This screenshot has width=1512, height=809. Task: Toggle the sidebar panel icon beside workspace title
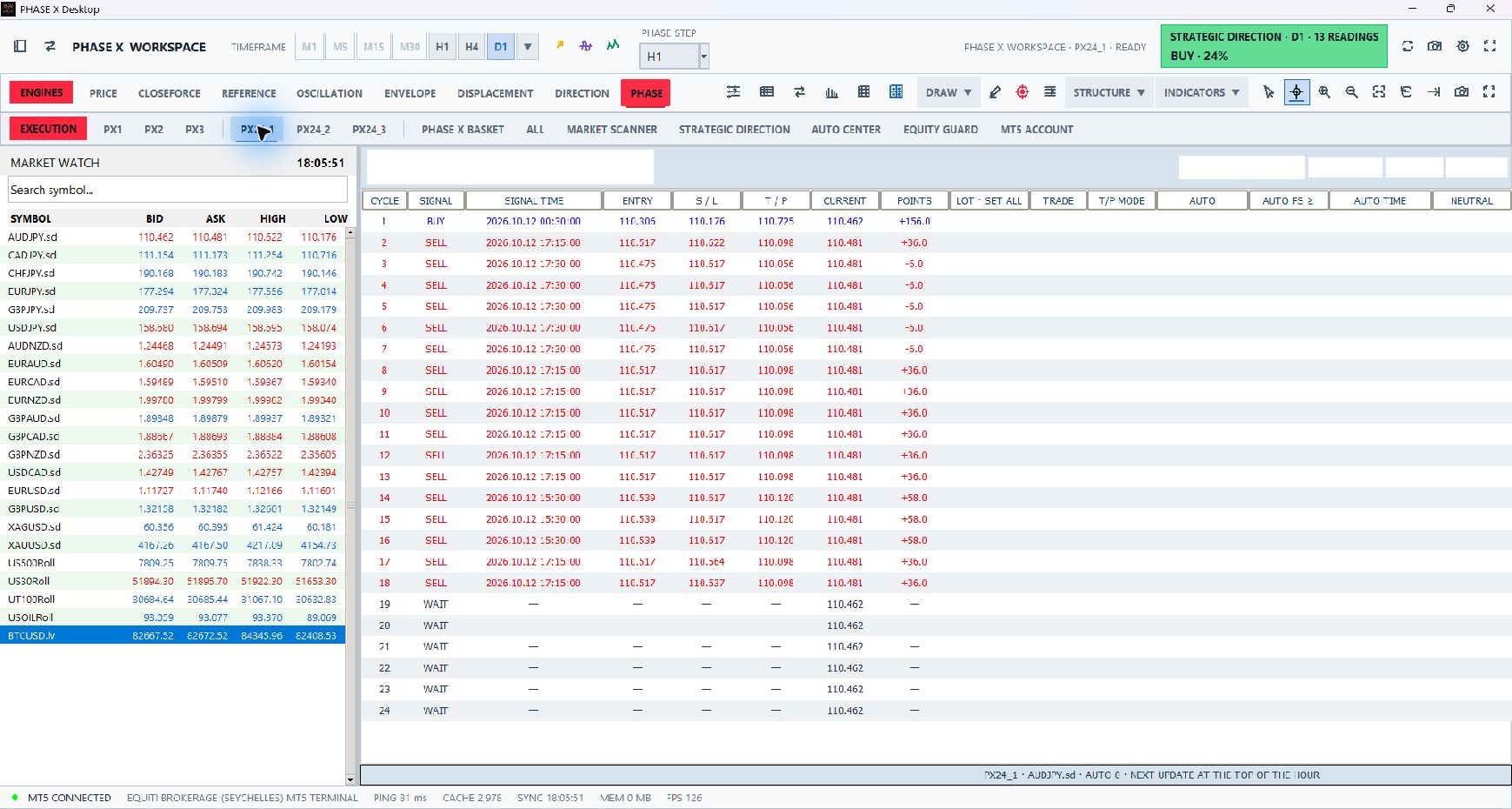point(20,46)
